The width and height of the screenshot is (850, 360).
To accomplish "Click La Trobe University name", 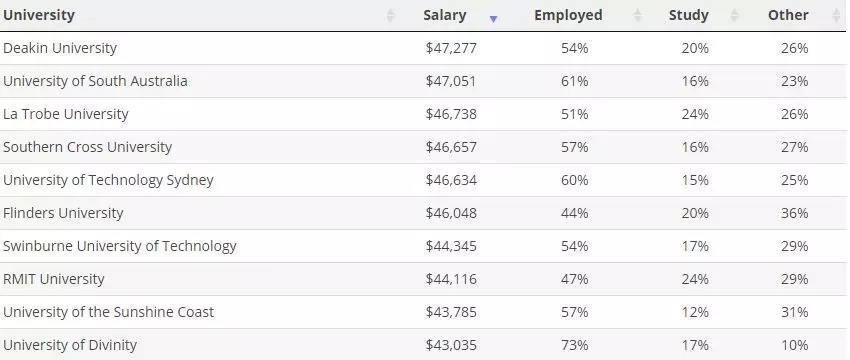I will pyautogui.click(x=66, y=114).
